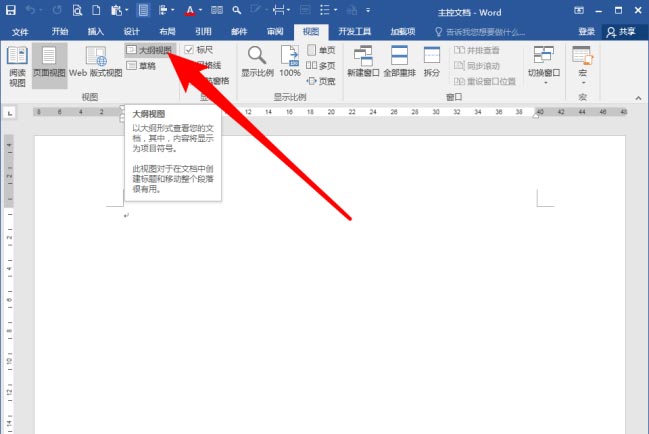Click the magnifier find icon in the quick access toolbar

pyautogui.click(x=236, y=10)
